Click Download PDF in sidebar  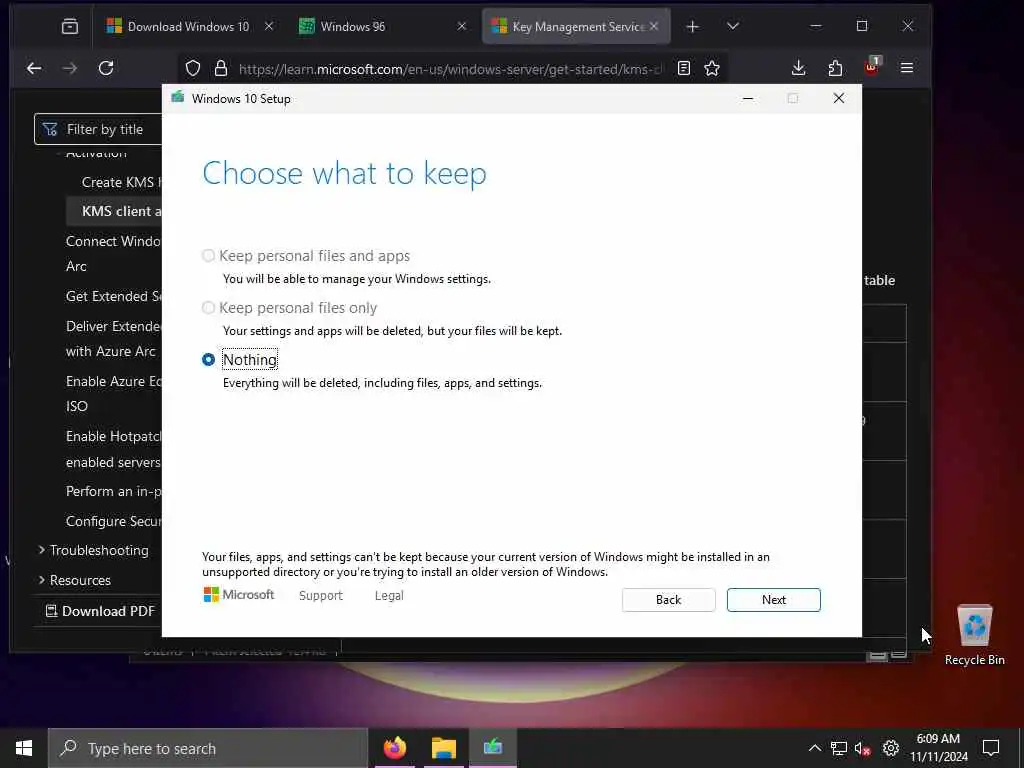click(100, 611)
